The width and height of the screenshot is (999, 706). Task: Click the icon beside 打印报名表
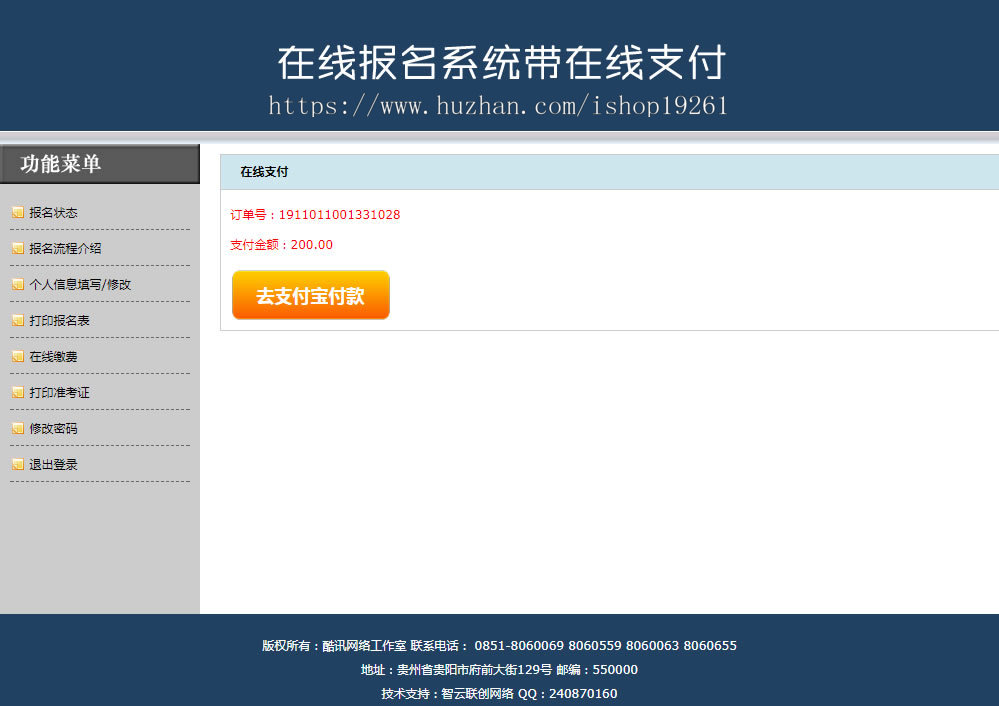point(18,321)
